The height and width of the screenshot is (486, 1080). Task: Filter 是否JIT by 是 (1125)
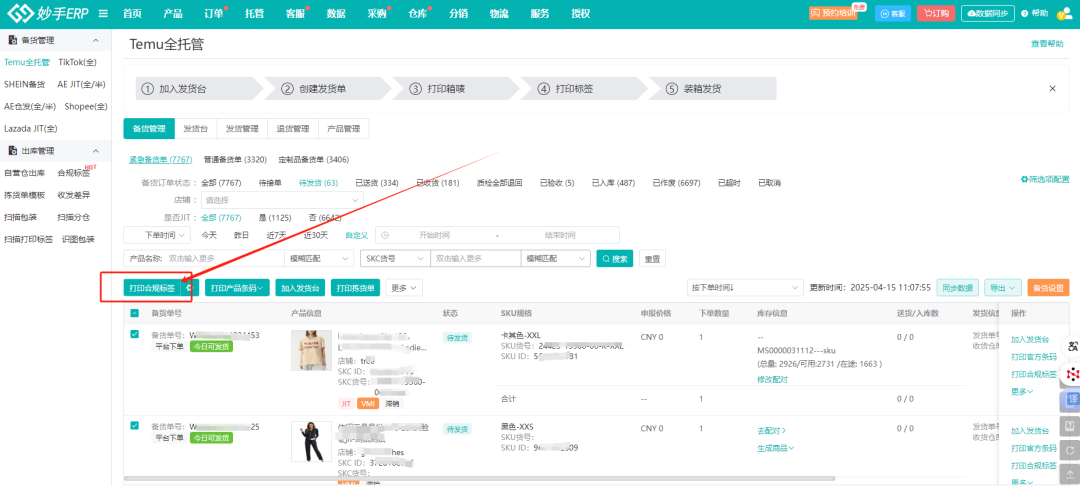click(276, 218)
